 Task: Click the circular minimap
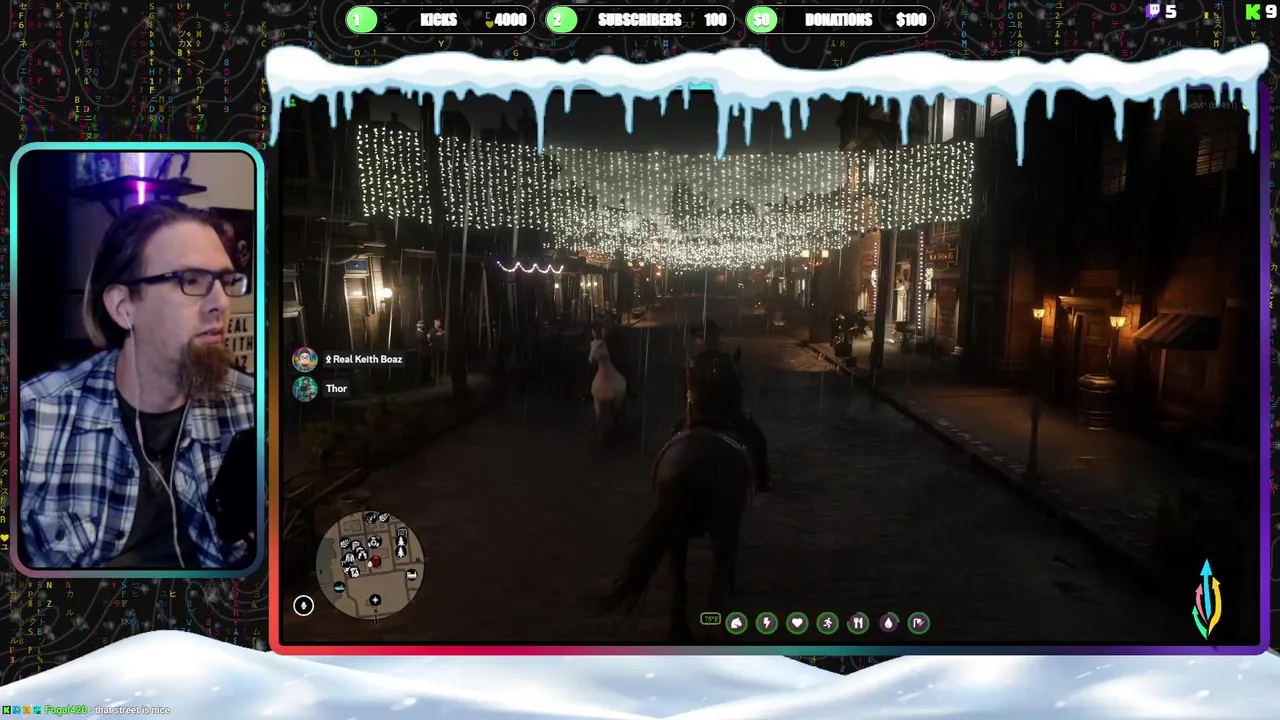[x=371, y=565]
